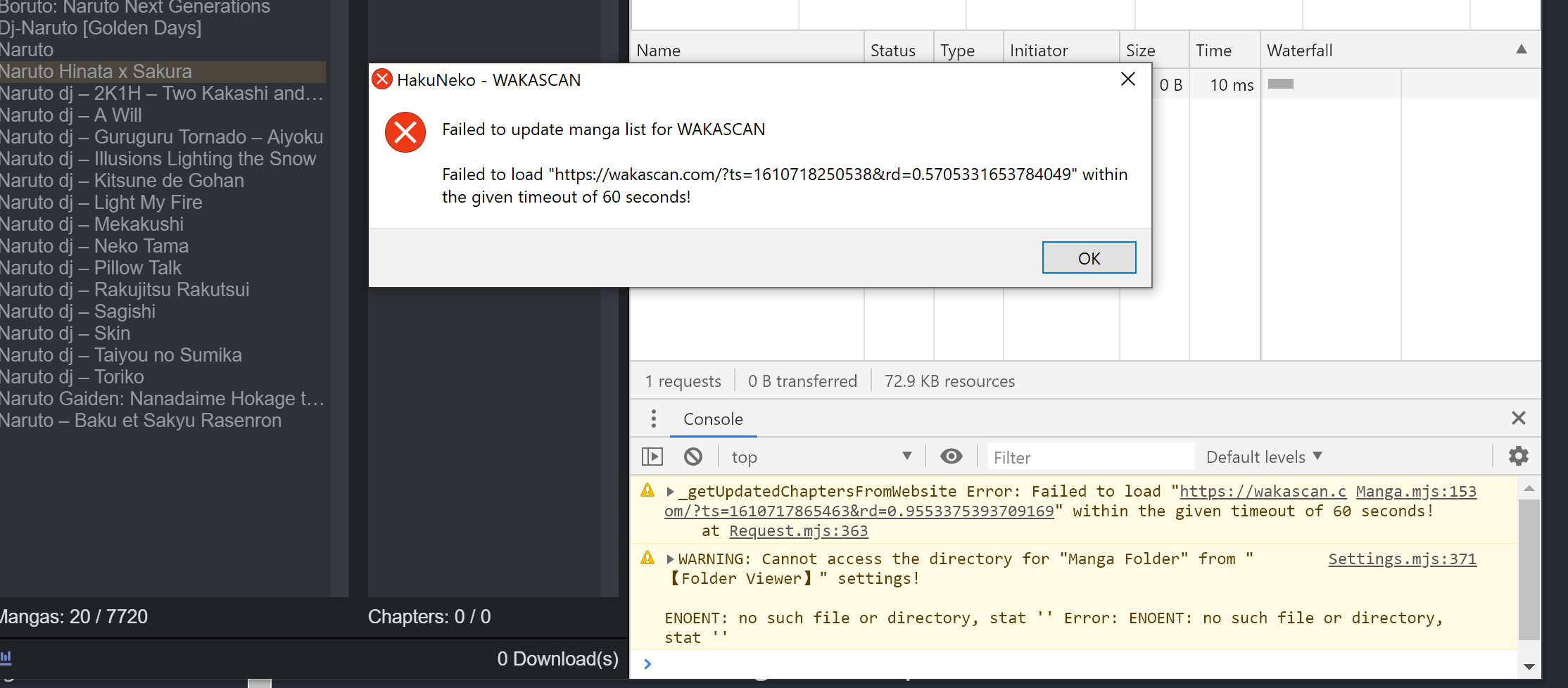Close the Console drawer
The image size is (1568, 688).
[1519, 418]
